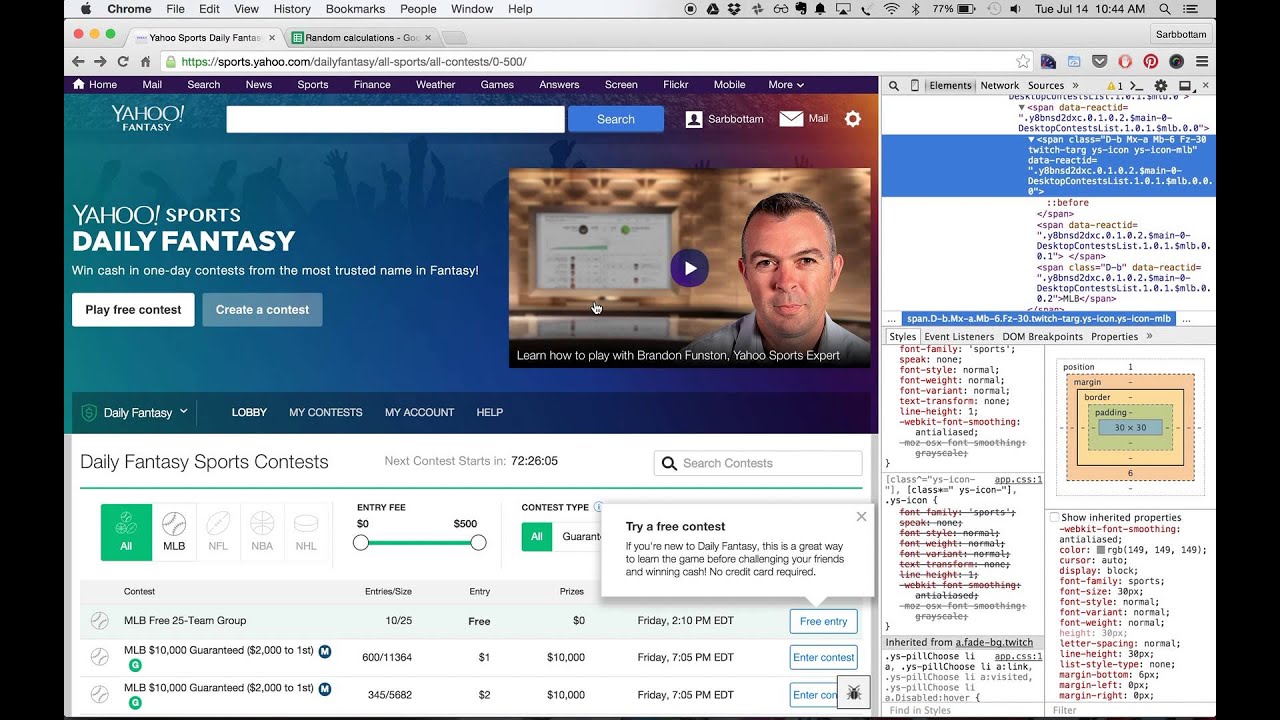Click the Play free contest button
The width and height of the screenshot is (1280, 720).
point(133,310)
